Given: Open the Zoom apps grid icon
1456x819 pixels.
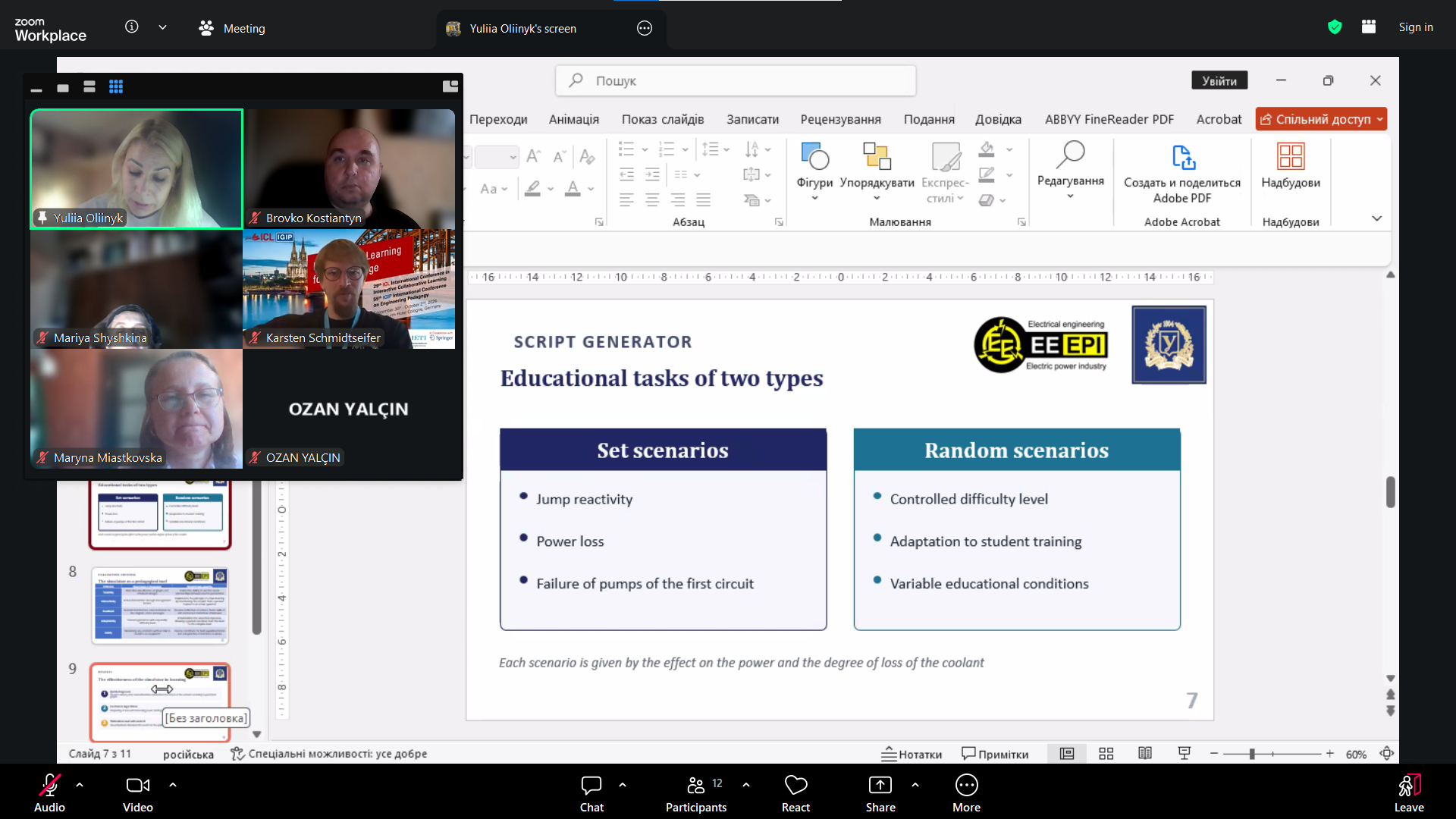Looking at the screenshot, I should pyautogui.click(x=1369, y=27).
